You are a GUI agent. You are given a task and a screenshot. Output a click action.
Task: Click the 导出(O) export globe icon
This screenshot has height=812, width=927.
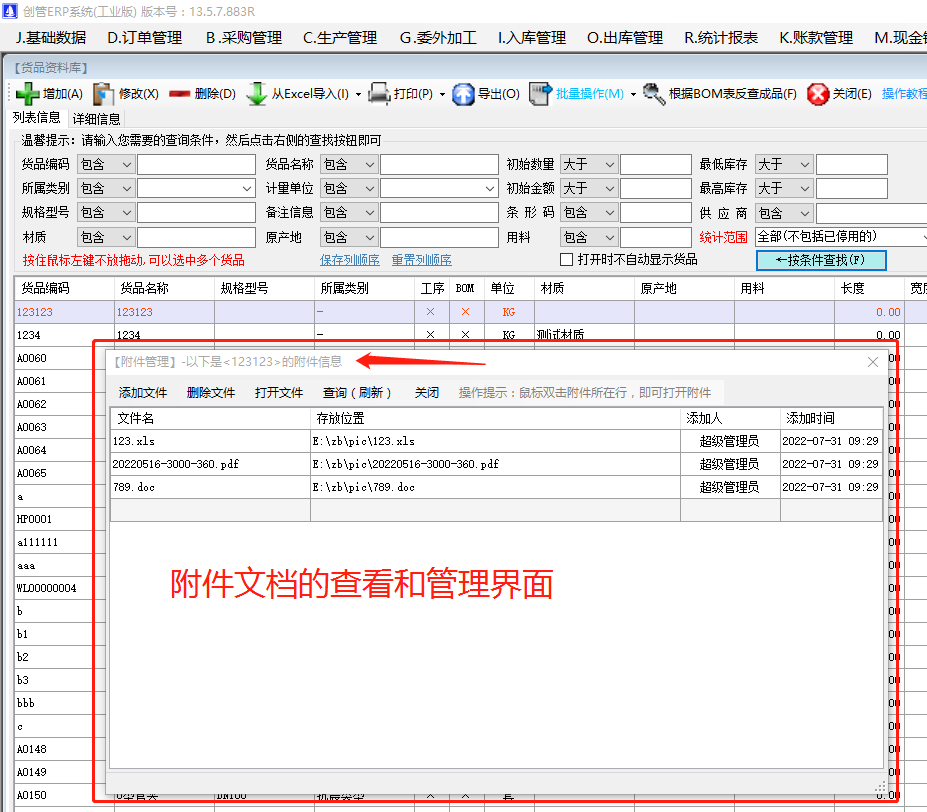pos(463,94)
